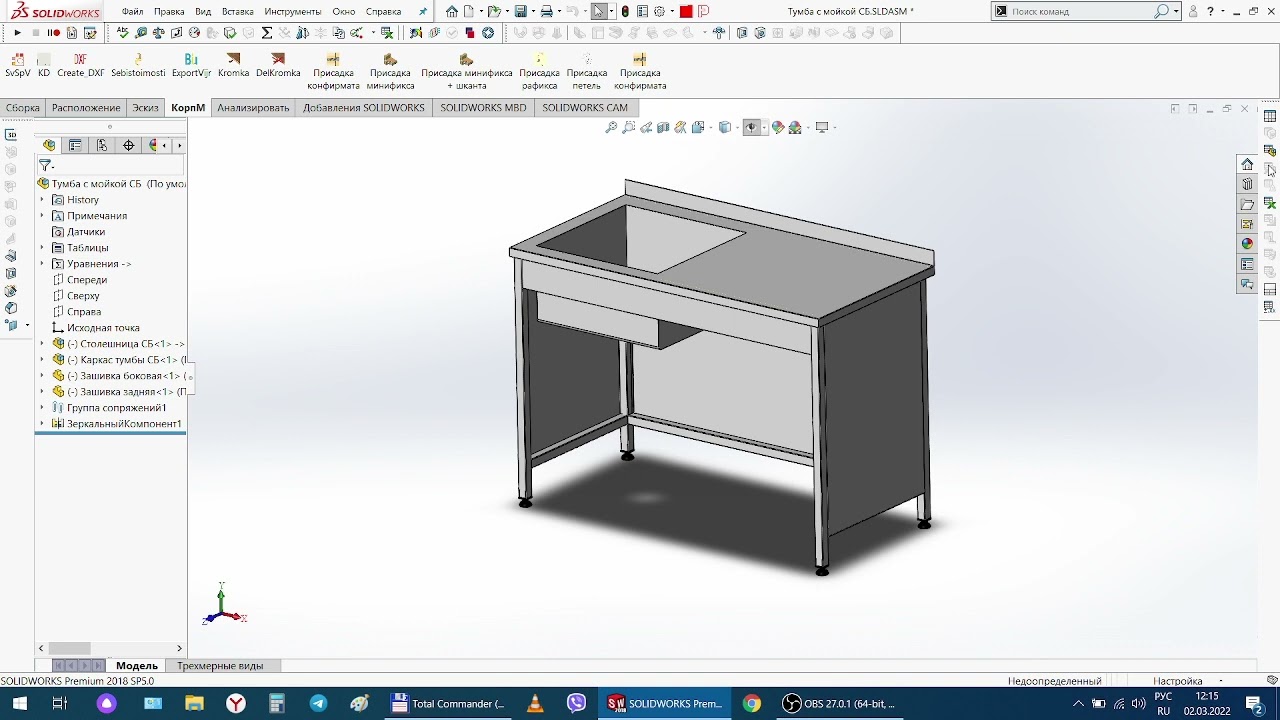Click the feature tree filter field
The image size is (1280, 720).
click(110, 166)
